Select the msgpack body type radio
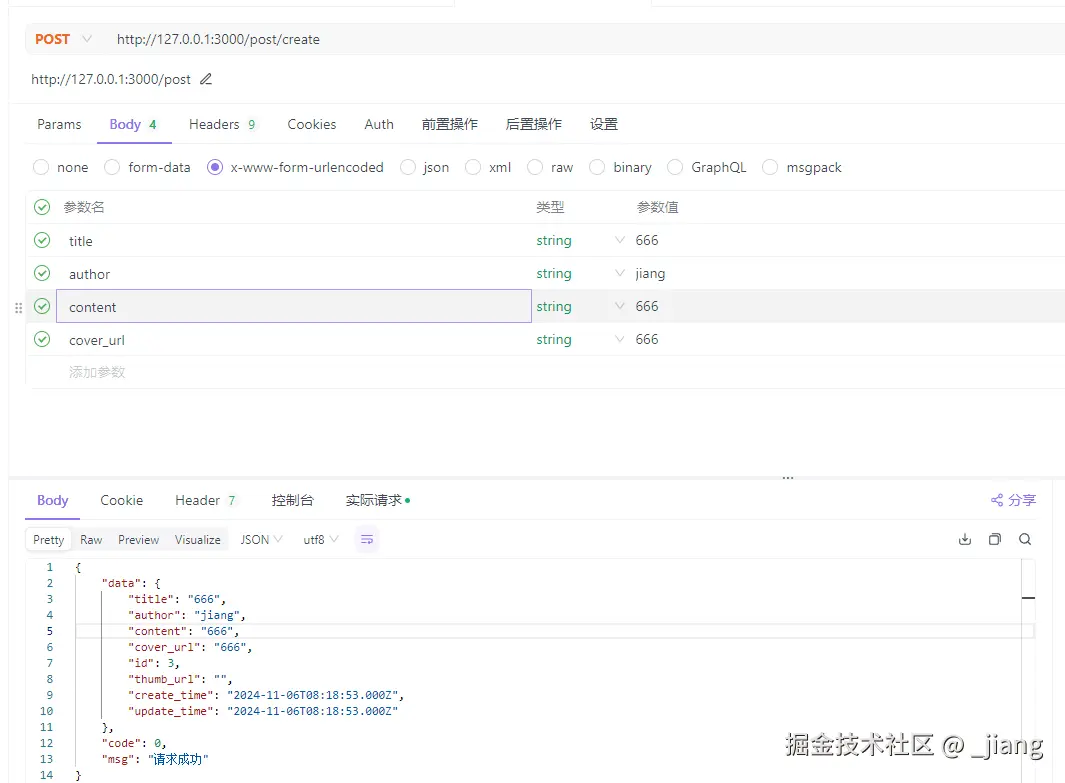The width and height of the screenshot is (1065, 783). tap(770, 167)
